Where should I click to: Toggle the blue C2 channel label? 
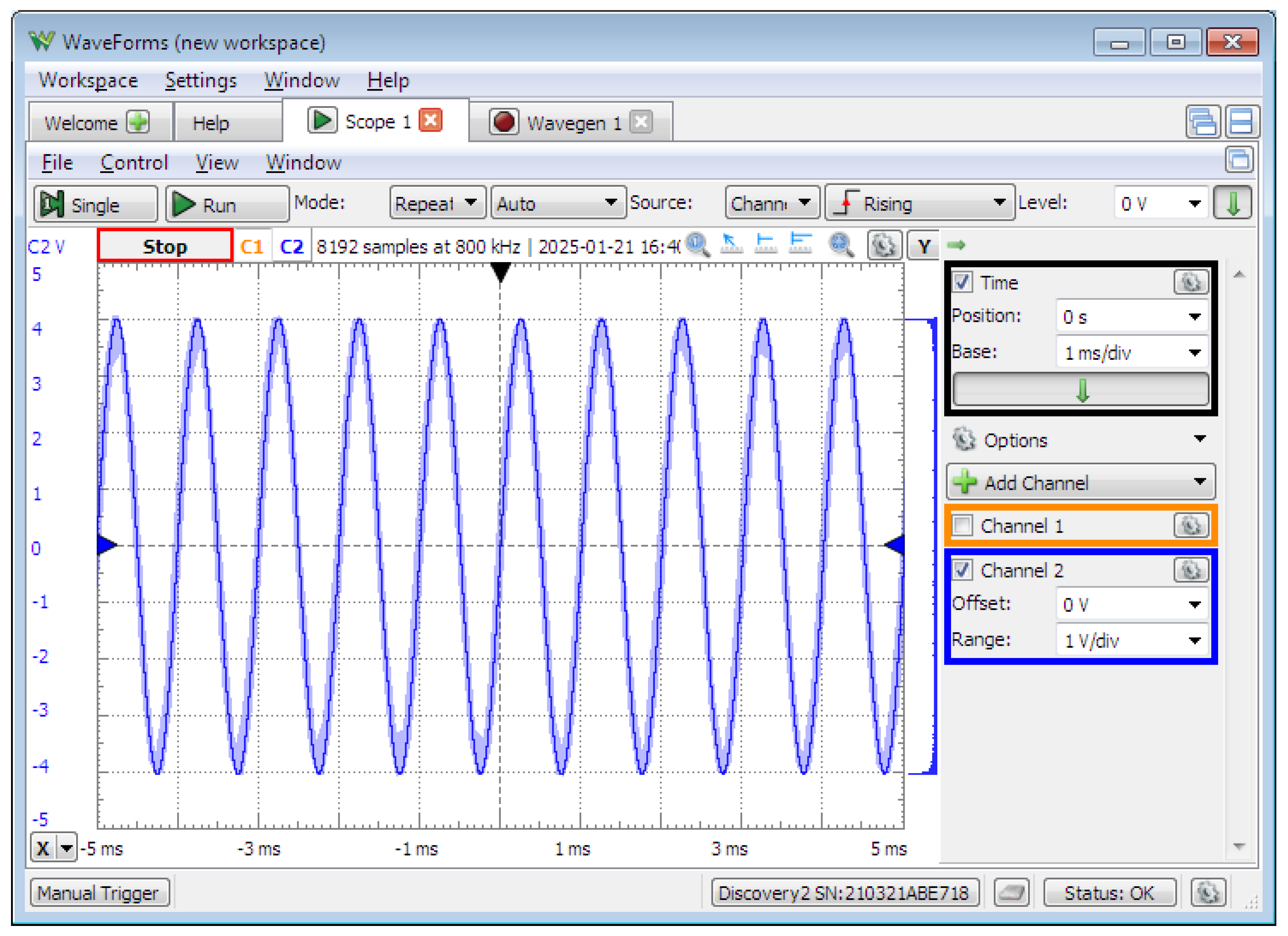click(292, 247)
